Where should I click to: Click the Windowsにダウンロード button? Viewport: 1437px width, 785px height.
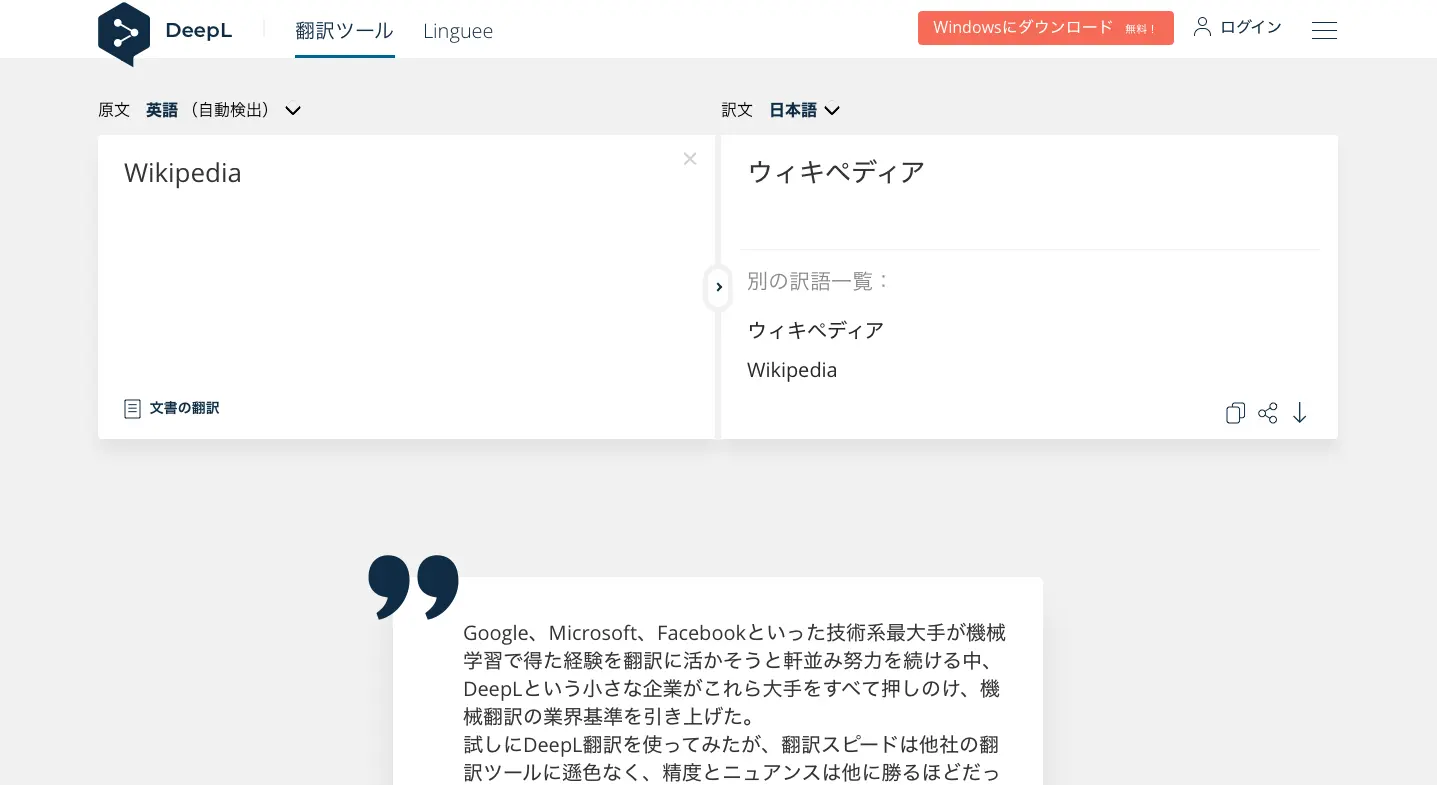[1045, 28]
